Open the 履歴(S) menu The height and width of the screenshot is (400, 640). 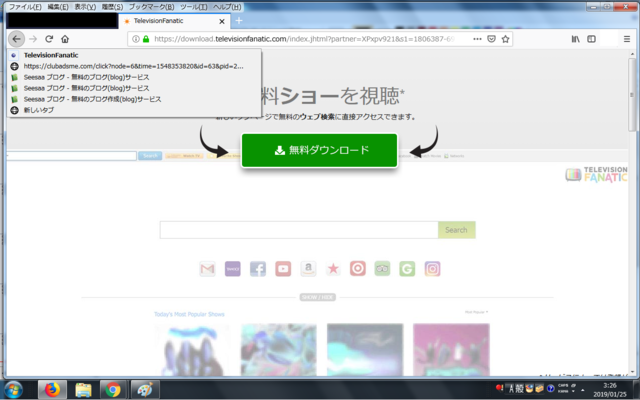[x=112, y=7]
